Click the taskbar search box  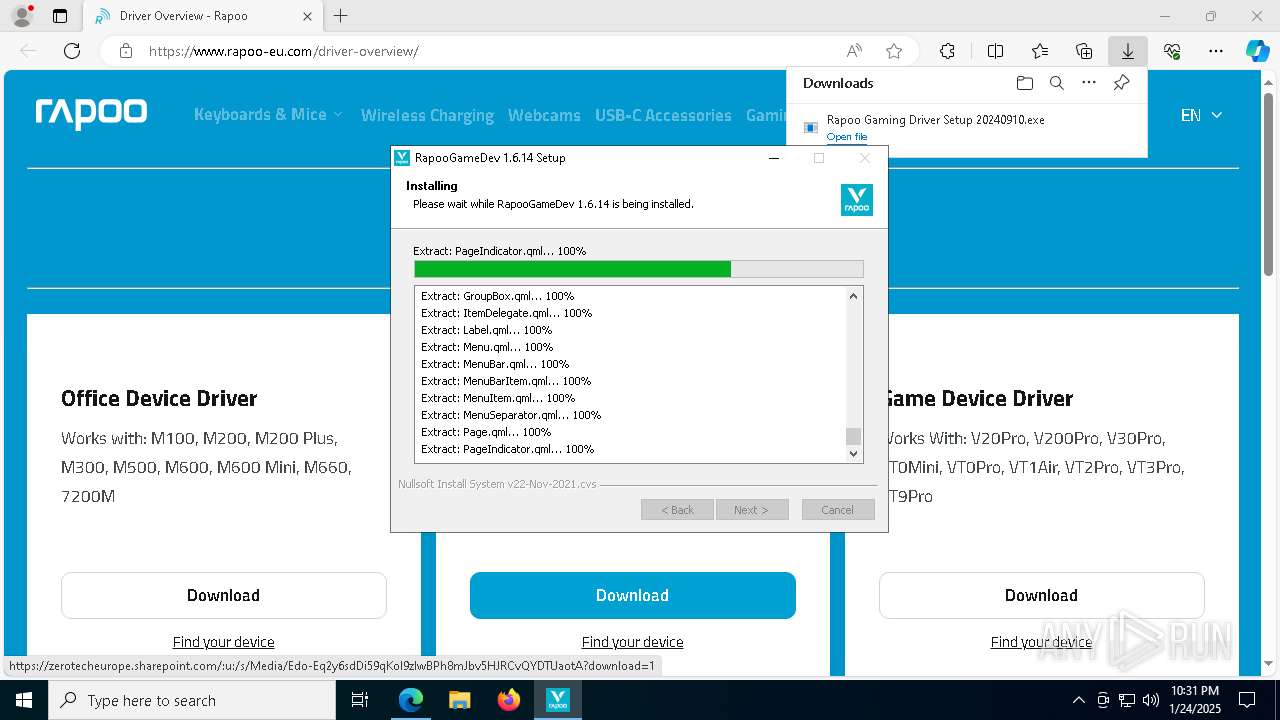(191, 700)
